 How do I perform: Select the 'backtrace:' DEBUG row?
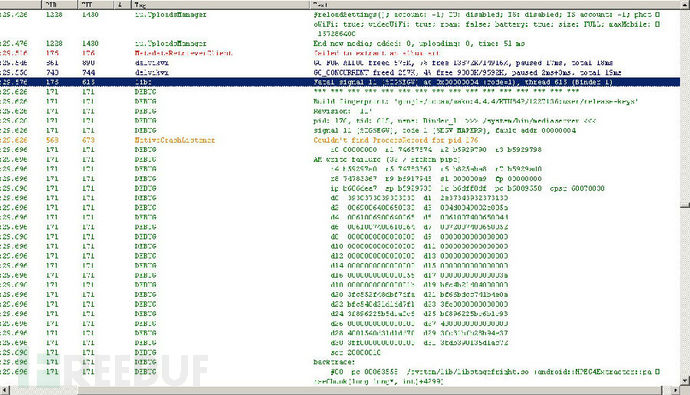tap(340, 362)
